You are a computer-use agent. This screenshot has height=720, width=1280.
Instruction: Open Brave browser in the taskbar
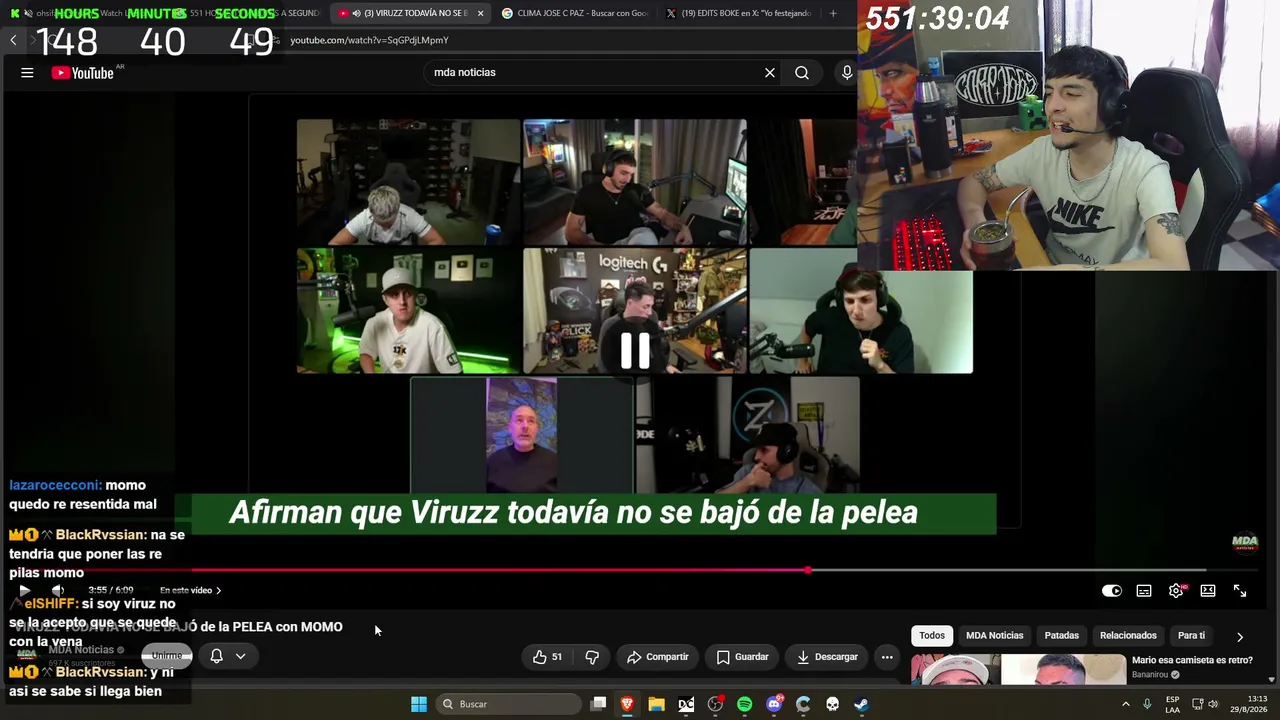tap(627, 704)
